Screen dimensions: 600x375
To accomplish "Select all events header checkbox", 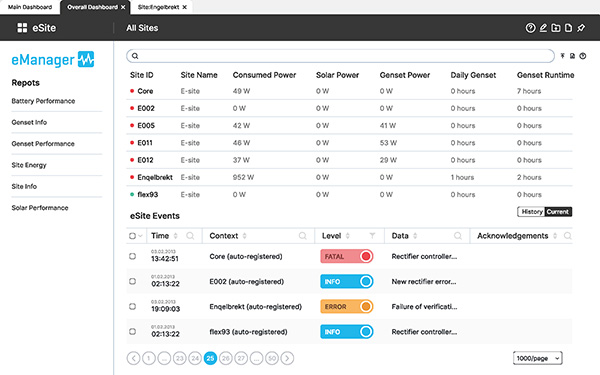I will (x=132, y=236).
